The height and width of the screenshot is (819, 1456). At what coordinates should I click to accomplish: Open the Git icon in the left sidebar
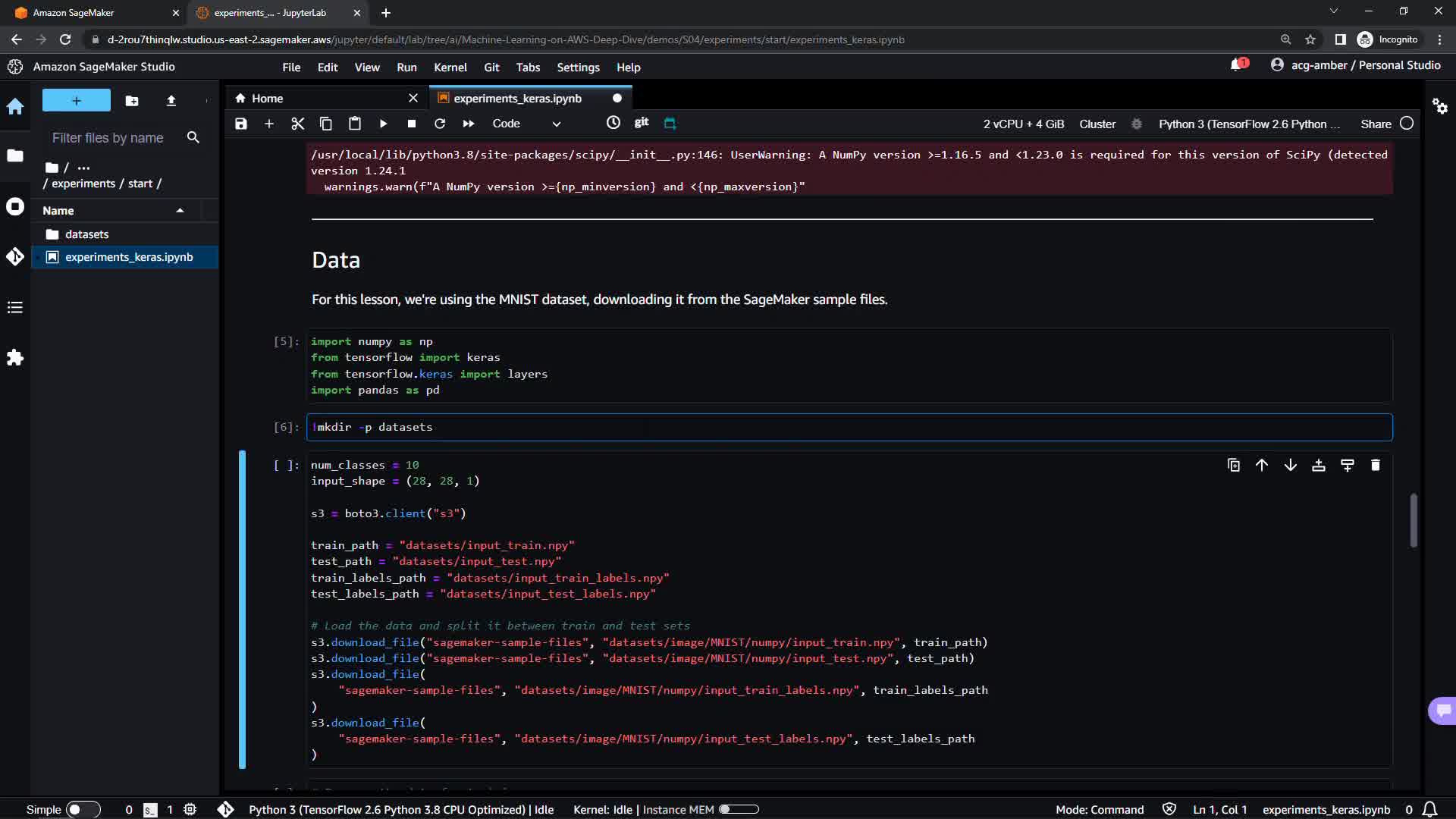pos(15,256)
